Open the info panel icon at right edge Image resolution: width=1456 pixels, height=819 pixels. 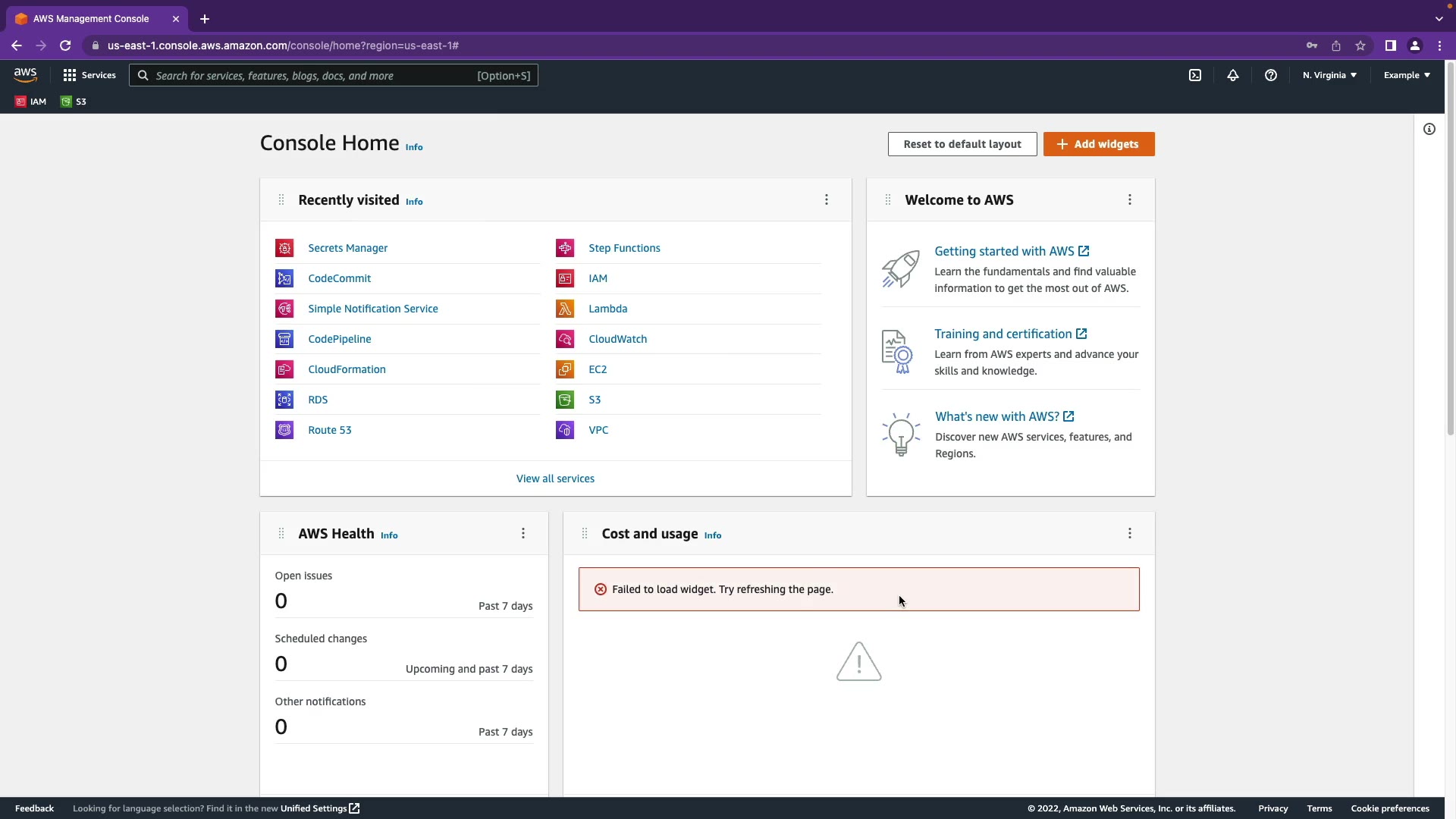1429,129
